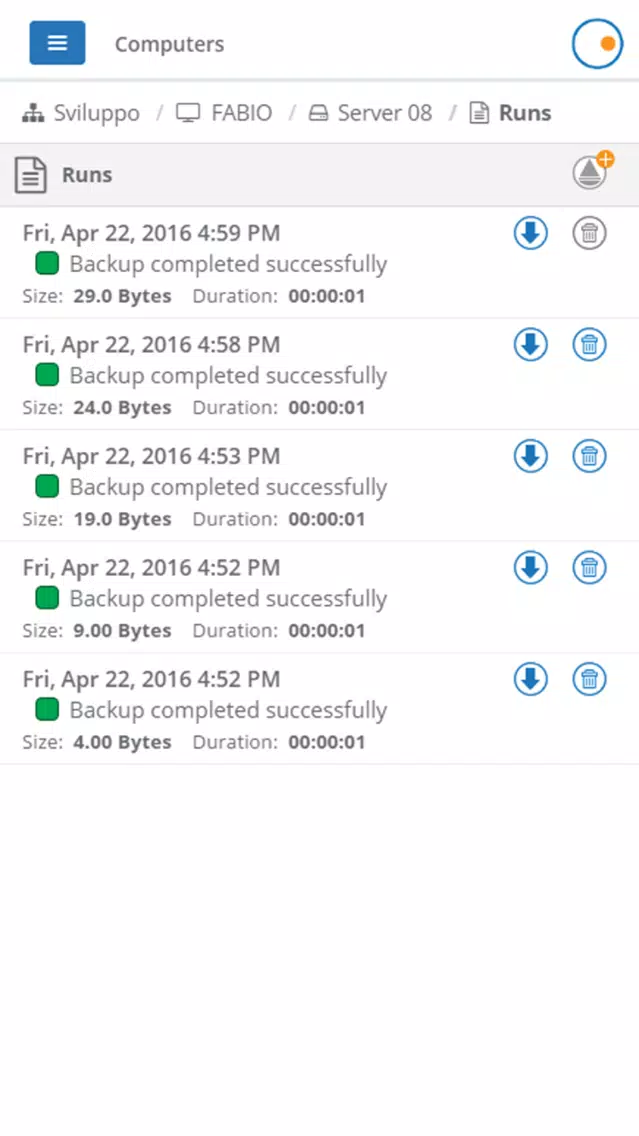
Task: Click the Runs panel header document icon
Action: pyautogui.click(x=30, y=175)
